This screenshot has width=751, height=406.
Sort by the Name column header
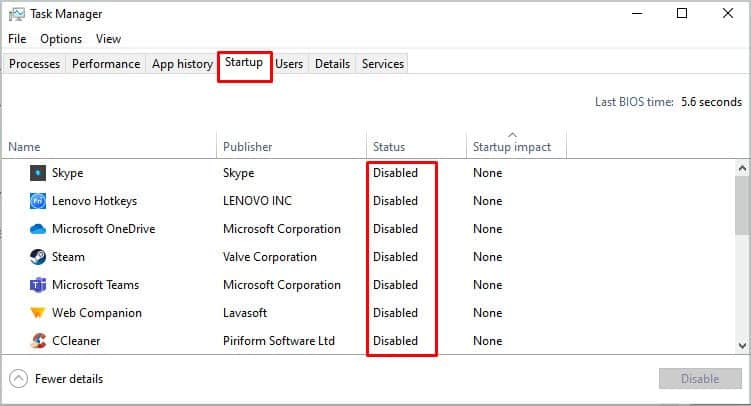[x=110, y=145]
